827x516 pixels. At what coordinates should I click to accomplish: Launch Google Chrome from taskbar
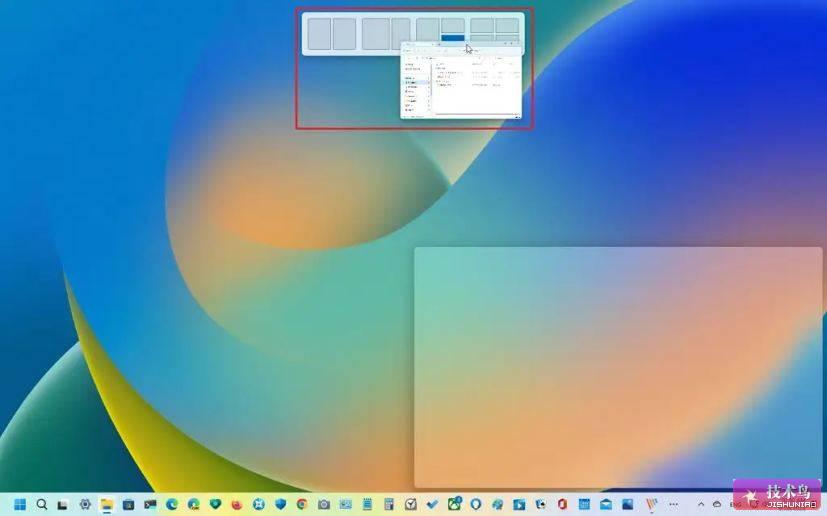(x=302, y=504)
